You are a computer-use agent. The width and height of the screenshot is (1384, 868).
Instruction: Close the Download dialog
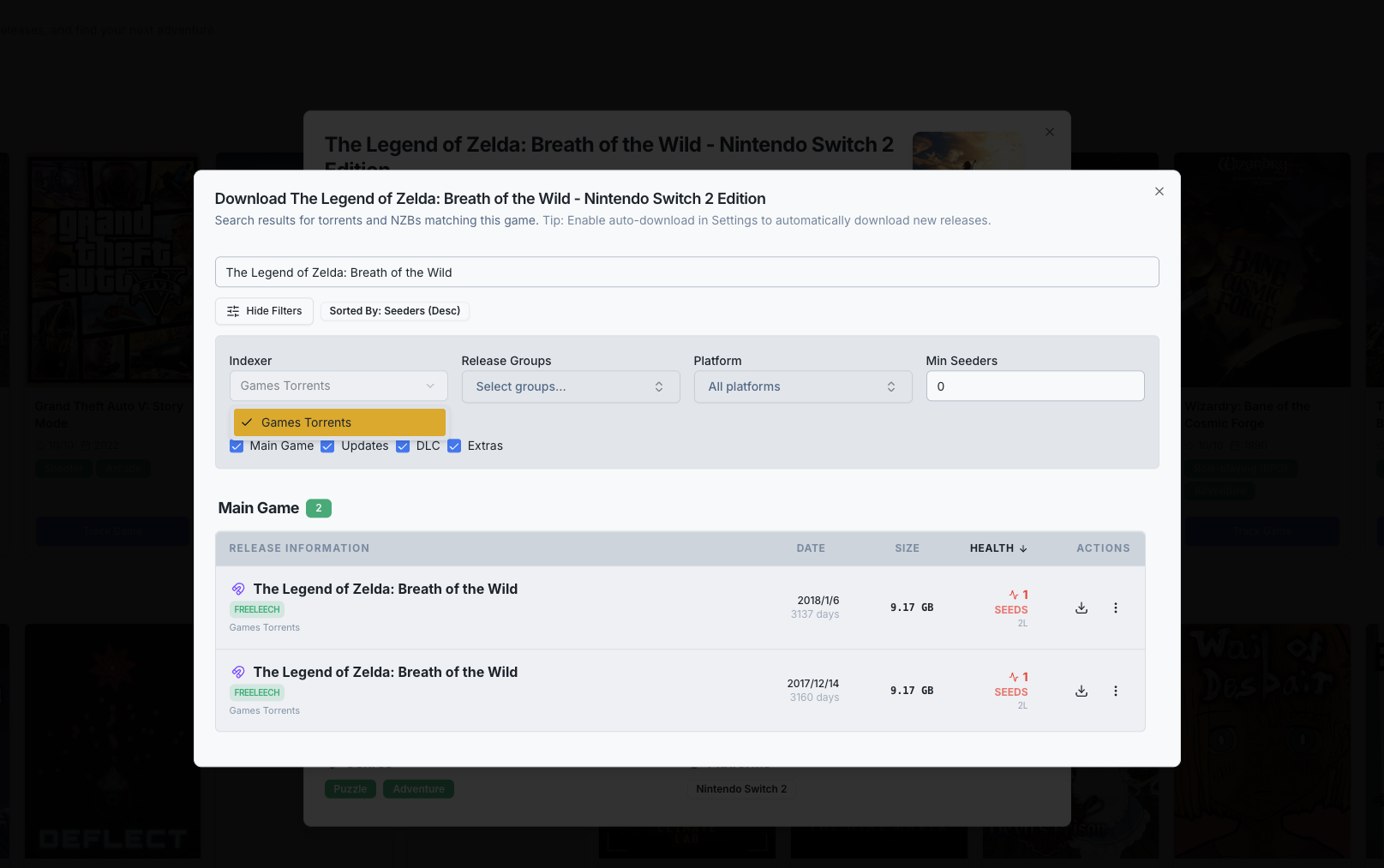[x=1159, y=191]
